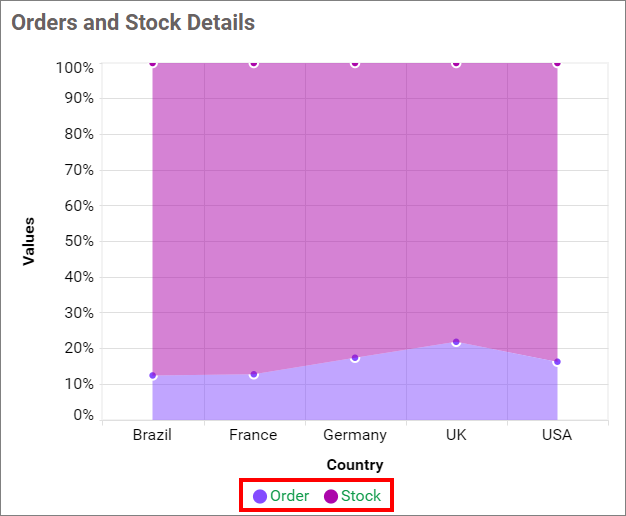Click the Stock legend circle icon

(331, 496)
